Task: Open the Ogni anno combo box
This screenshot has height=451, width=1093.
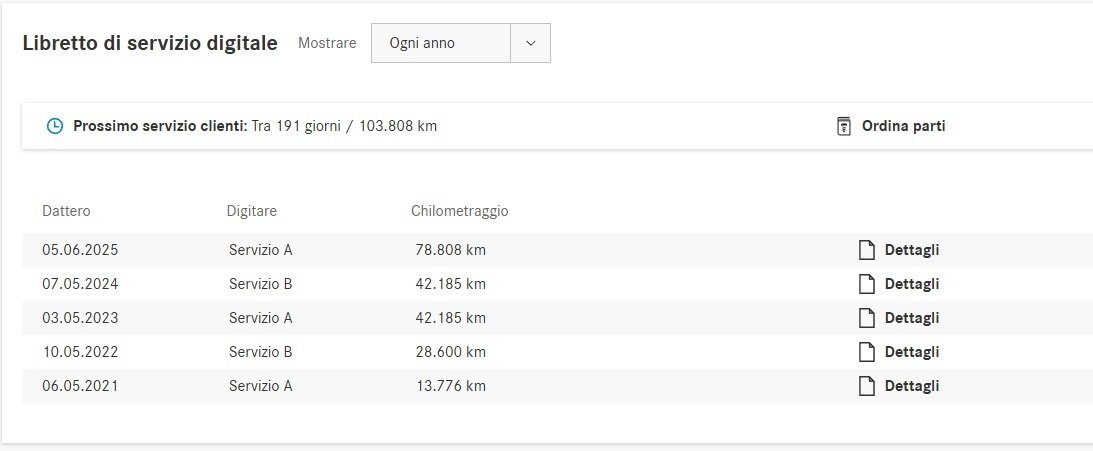Action: click(x=441, y=43)
